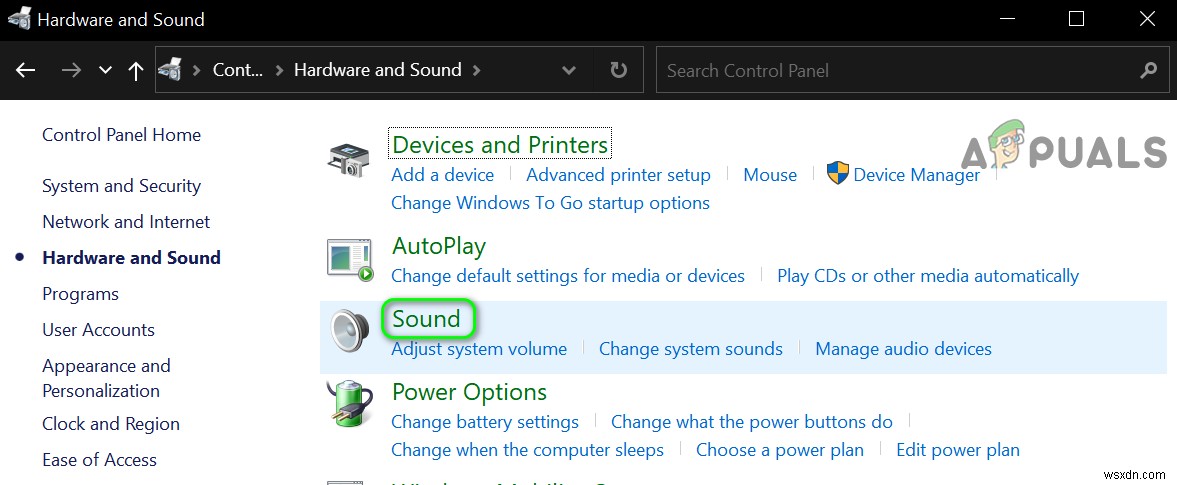This screenshot has height=485, width=1177.
Task: Choose Change system sounds link
Action: click(690, 349)
